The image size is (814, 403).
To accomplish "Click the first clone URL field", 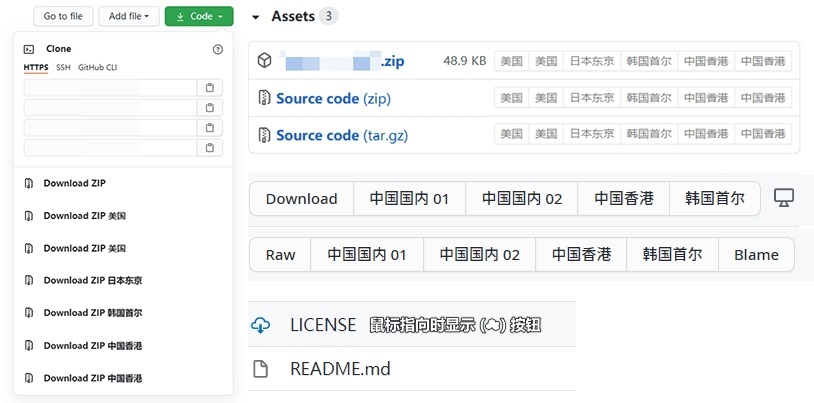I will click(109, 88).
